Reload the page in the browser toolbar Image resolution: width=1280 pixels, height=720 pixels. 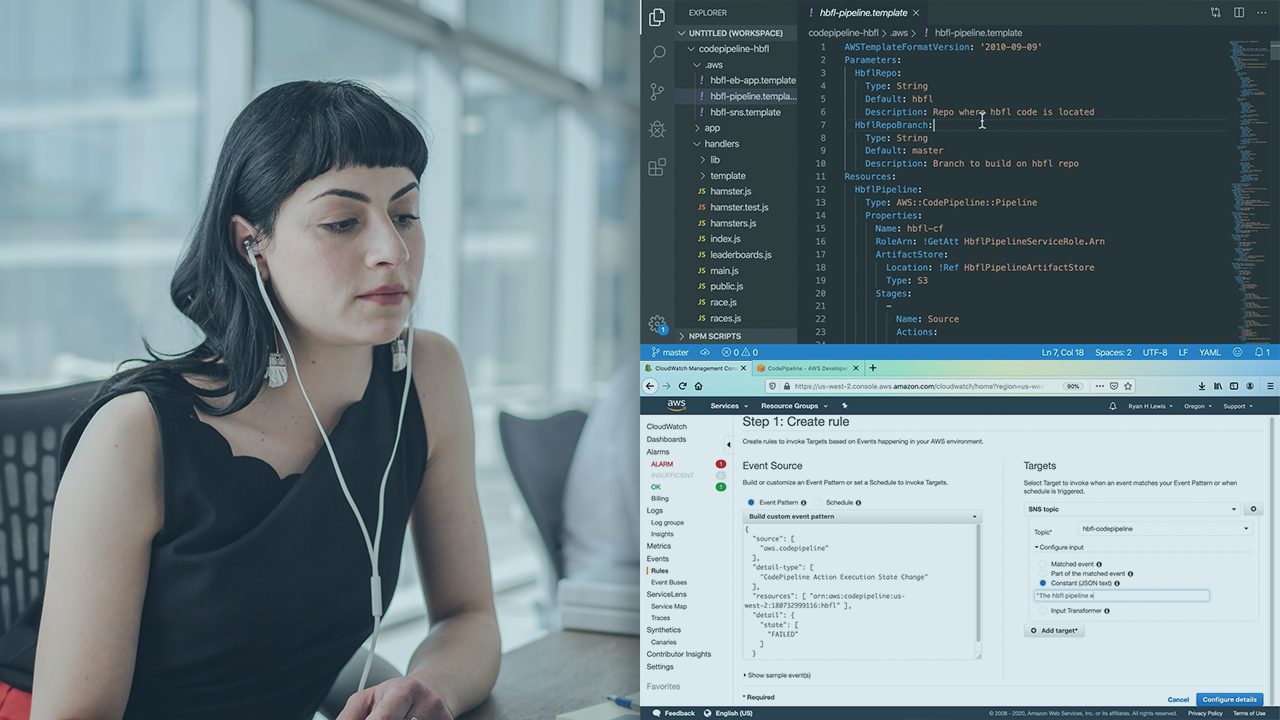tap(683, 386)
